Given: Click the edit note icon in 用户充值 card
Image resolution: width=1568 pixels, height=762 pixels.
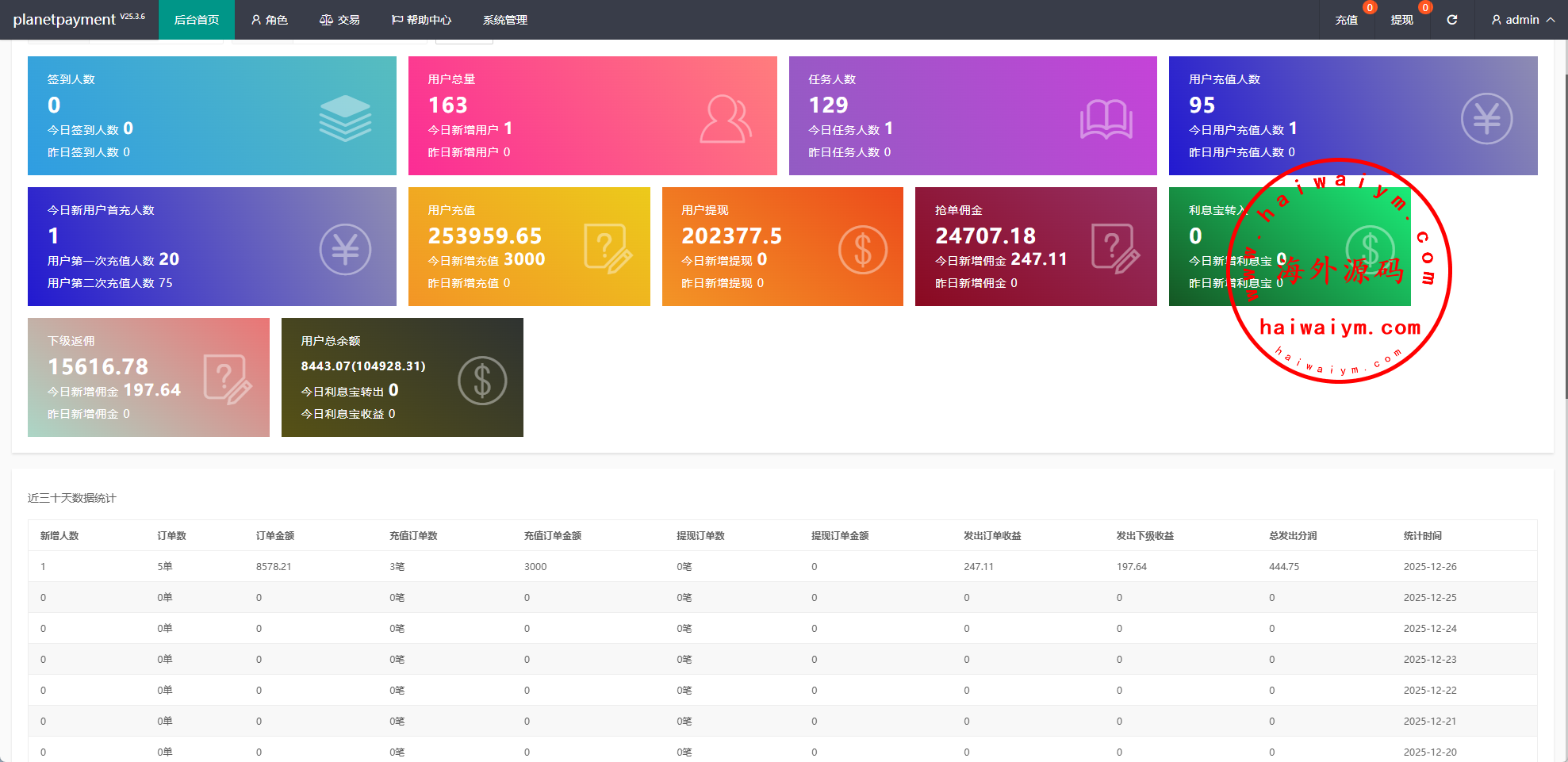Looking at the screenshot, I should [608, 249].
